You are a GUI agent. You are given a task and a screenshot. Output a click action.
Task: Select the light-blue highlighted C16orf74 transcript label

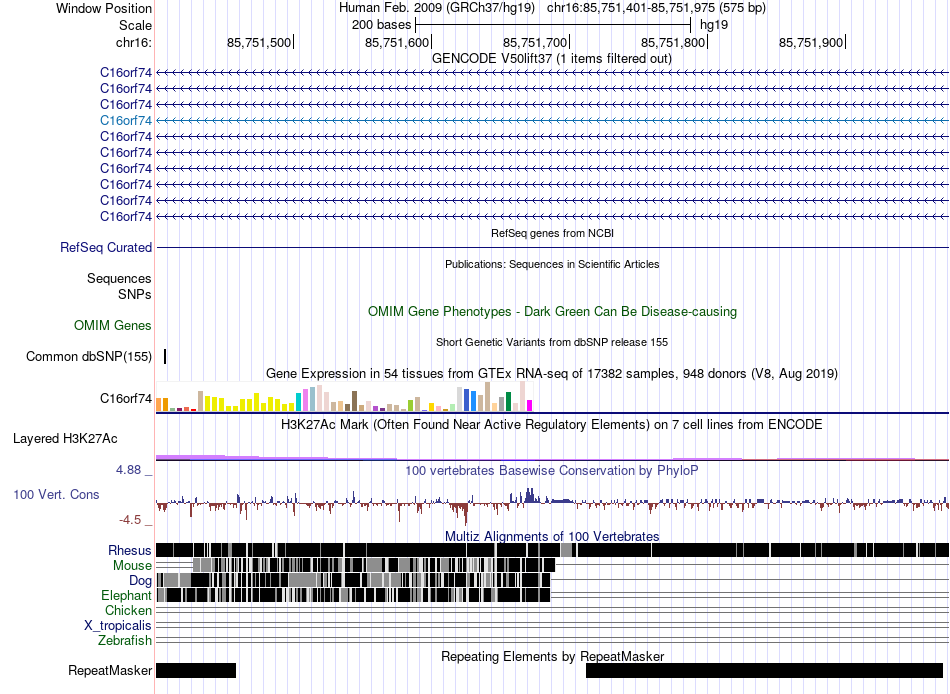coord(126,121)
